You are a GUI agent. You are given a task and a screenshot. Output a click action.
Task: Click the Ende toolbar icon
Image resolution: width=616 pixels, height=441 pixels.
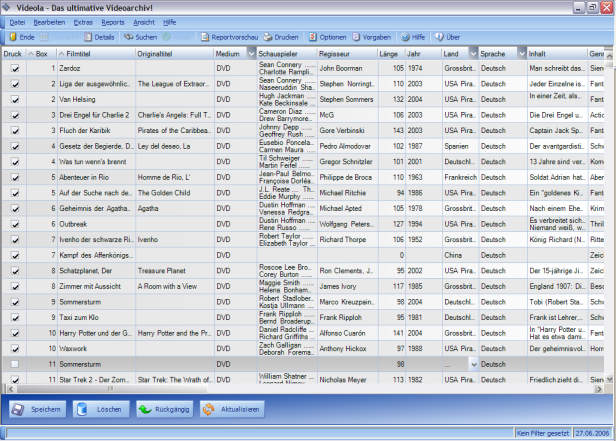coord(13,36)
